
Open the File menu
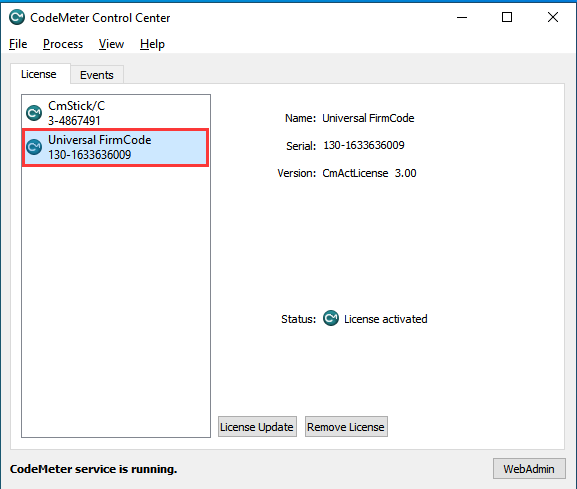click(x=18, y=44)
